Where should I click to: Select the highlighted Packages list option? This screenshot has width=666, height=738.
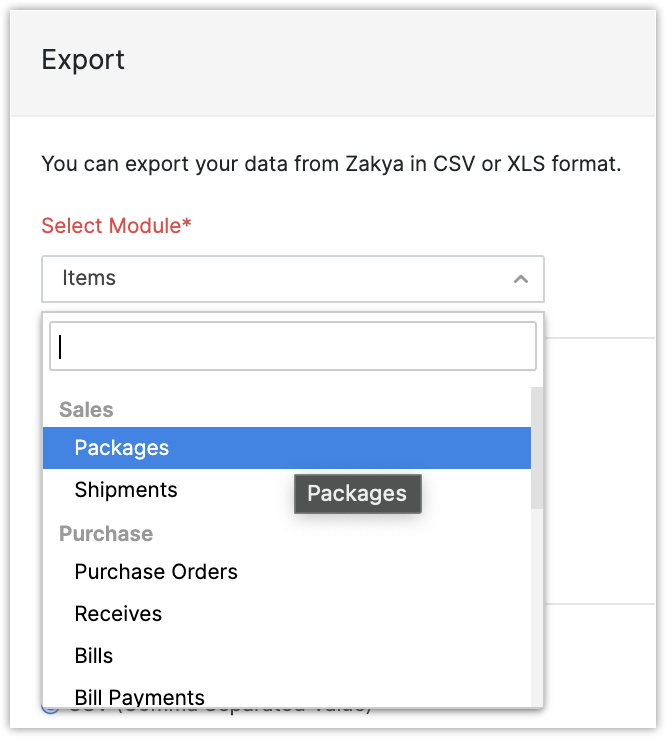(x=122, y=448)
